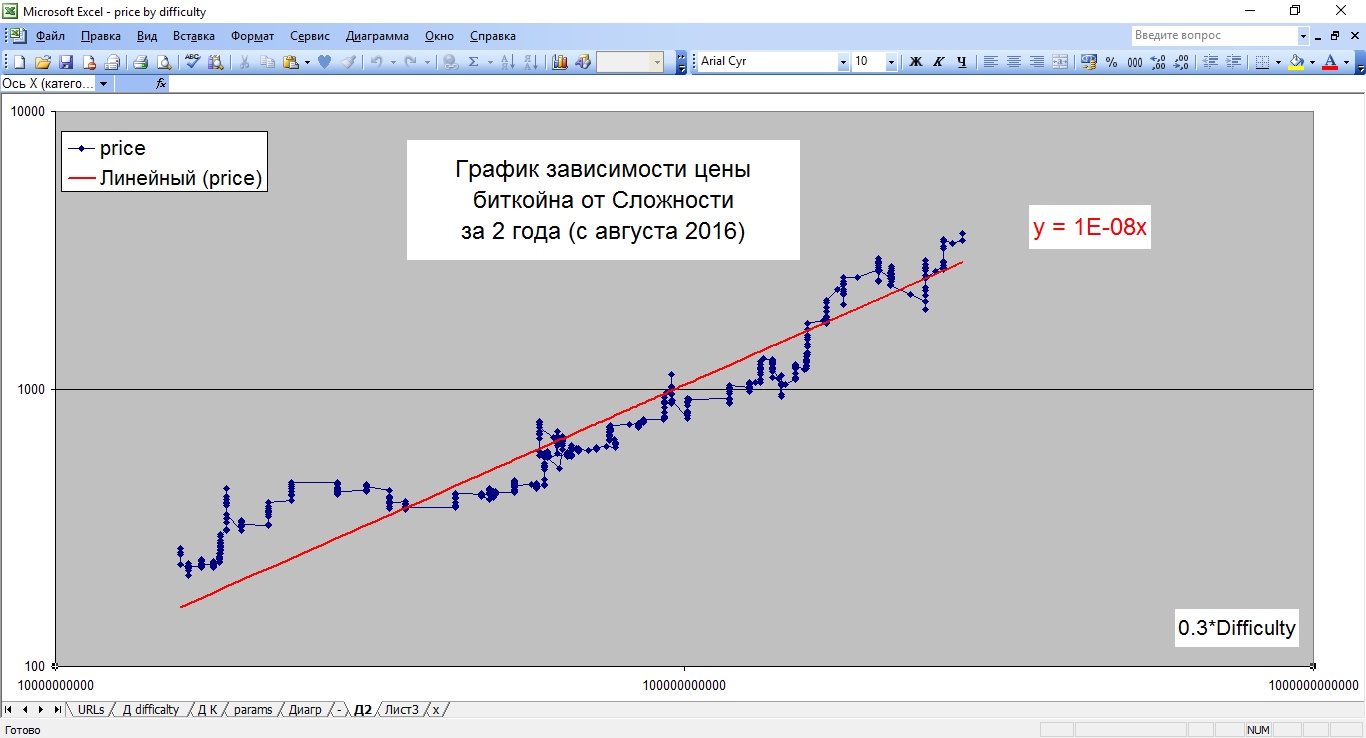Screen dimensions: 1366x738
Task: Expand the Name Box 'Ось X' dropdown
Action: pyautogui.click(x=103, y=84)
